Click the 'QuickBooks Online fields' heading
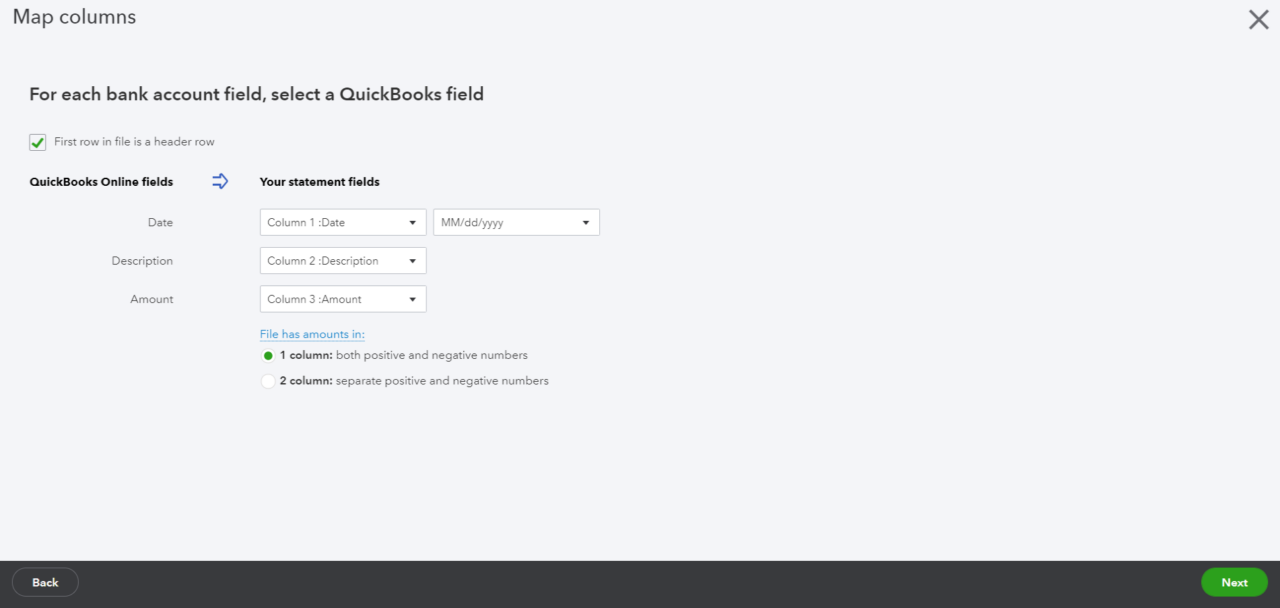 pos(101,182)
